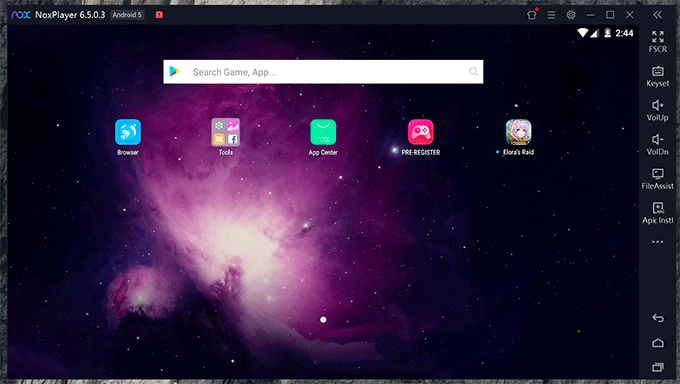Collapse the sidebar with double chevron
This screenshot has width=680, height=384.
tap(658, 15)
